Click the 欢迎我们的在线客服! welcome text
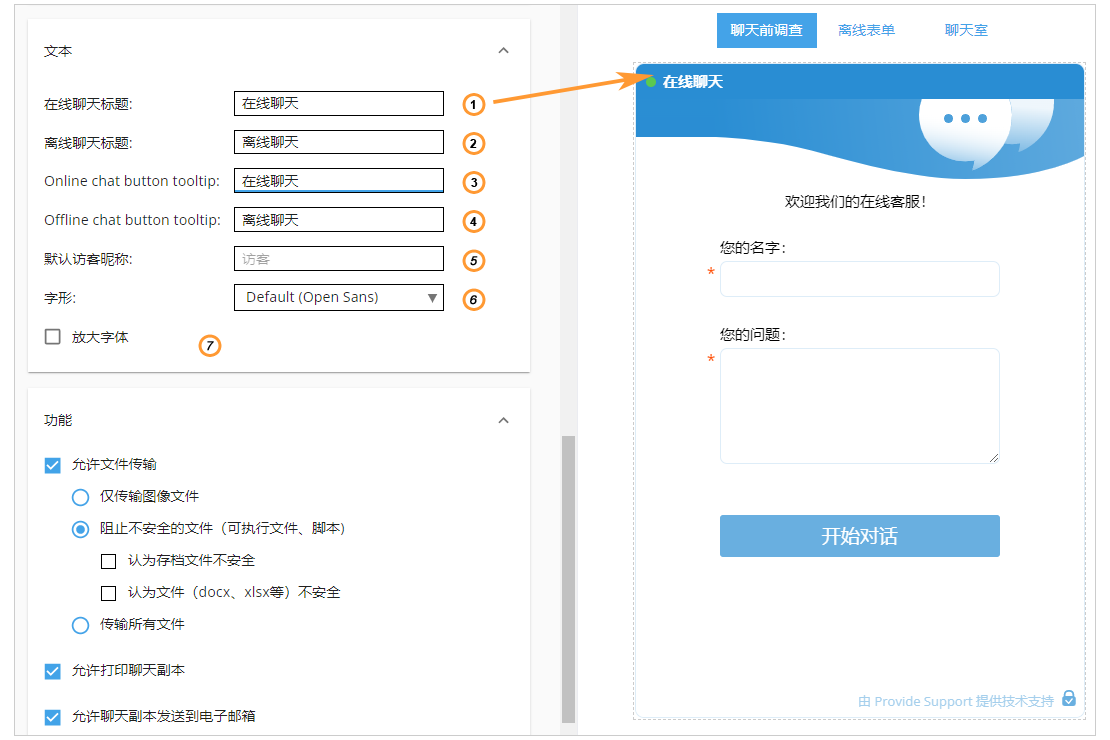The width and height of the screenshot is (1110, 740). click(855, 202)
